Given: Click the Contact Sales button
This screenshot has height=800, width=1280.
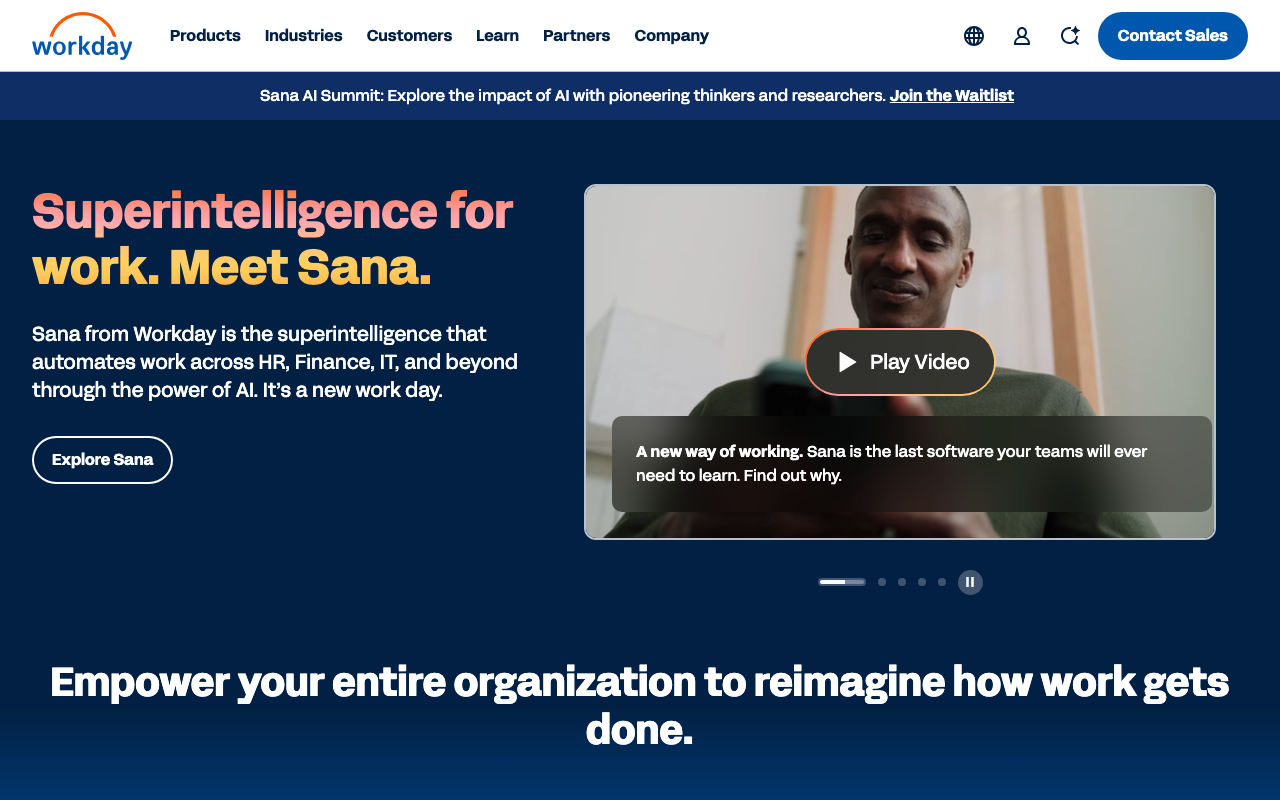Looking at the screenshot, I should tap(1173, 36).
